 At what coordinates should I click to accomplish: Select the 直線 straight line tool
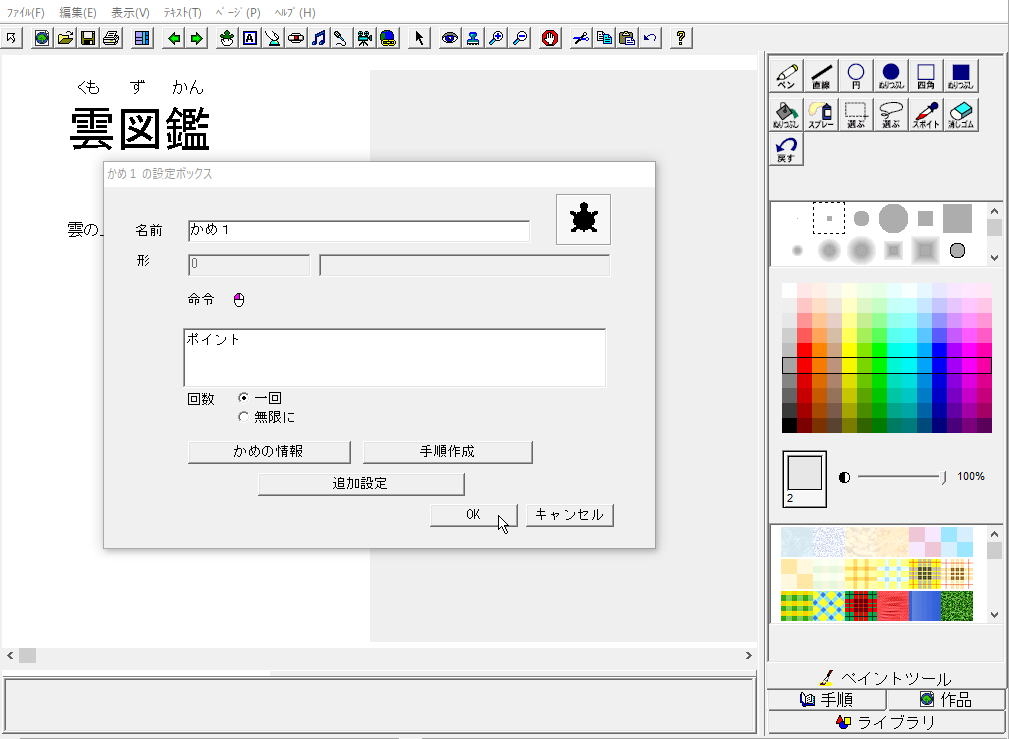pos(821,77)
